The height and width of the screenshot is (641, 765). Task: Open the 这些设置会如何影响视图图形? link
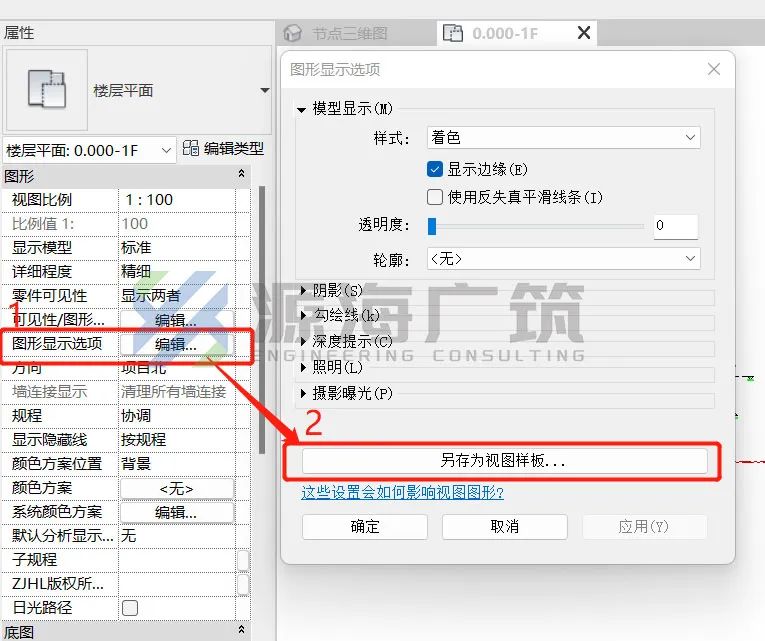(403, 492)
